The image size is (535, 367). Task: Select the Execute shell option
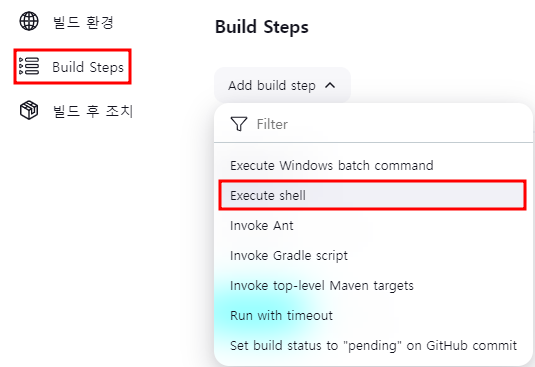(x=373, y=195)
